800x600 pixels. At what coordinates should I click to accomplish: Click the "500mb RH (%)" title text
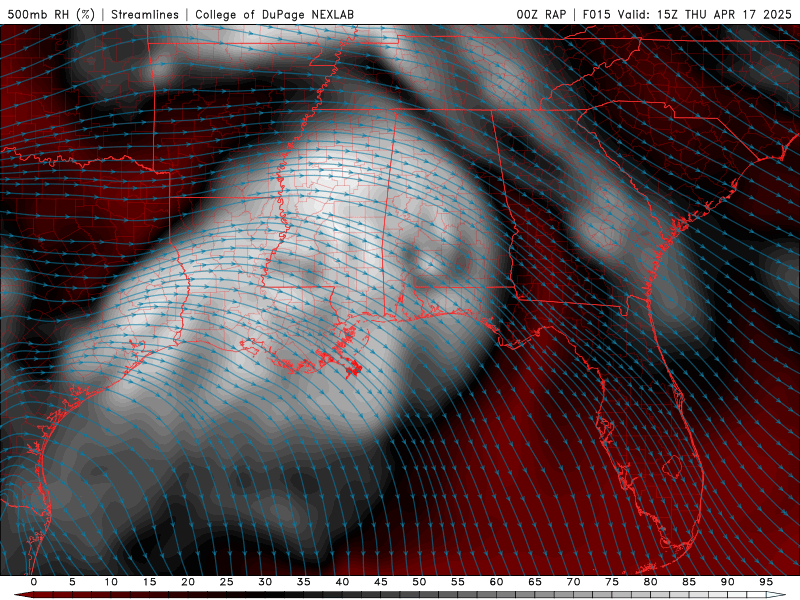[x=52, y=14]
